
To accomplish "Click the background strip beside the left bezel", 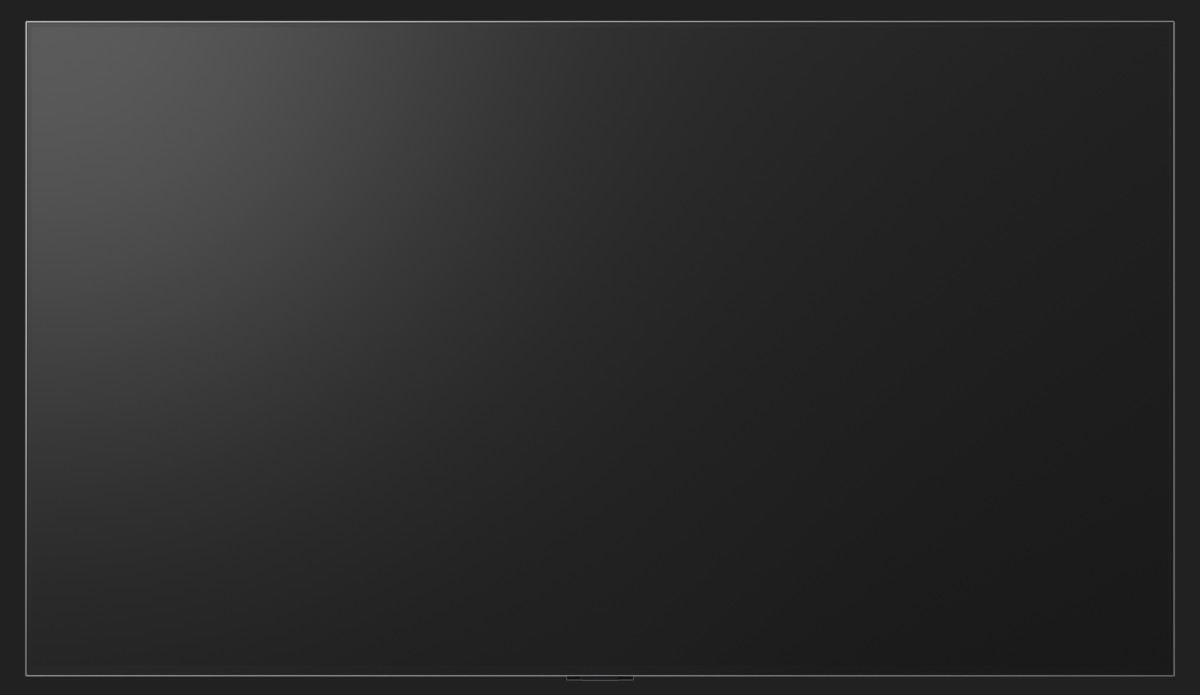I will tap(12, 348).
